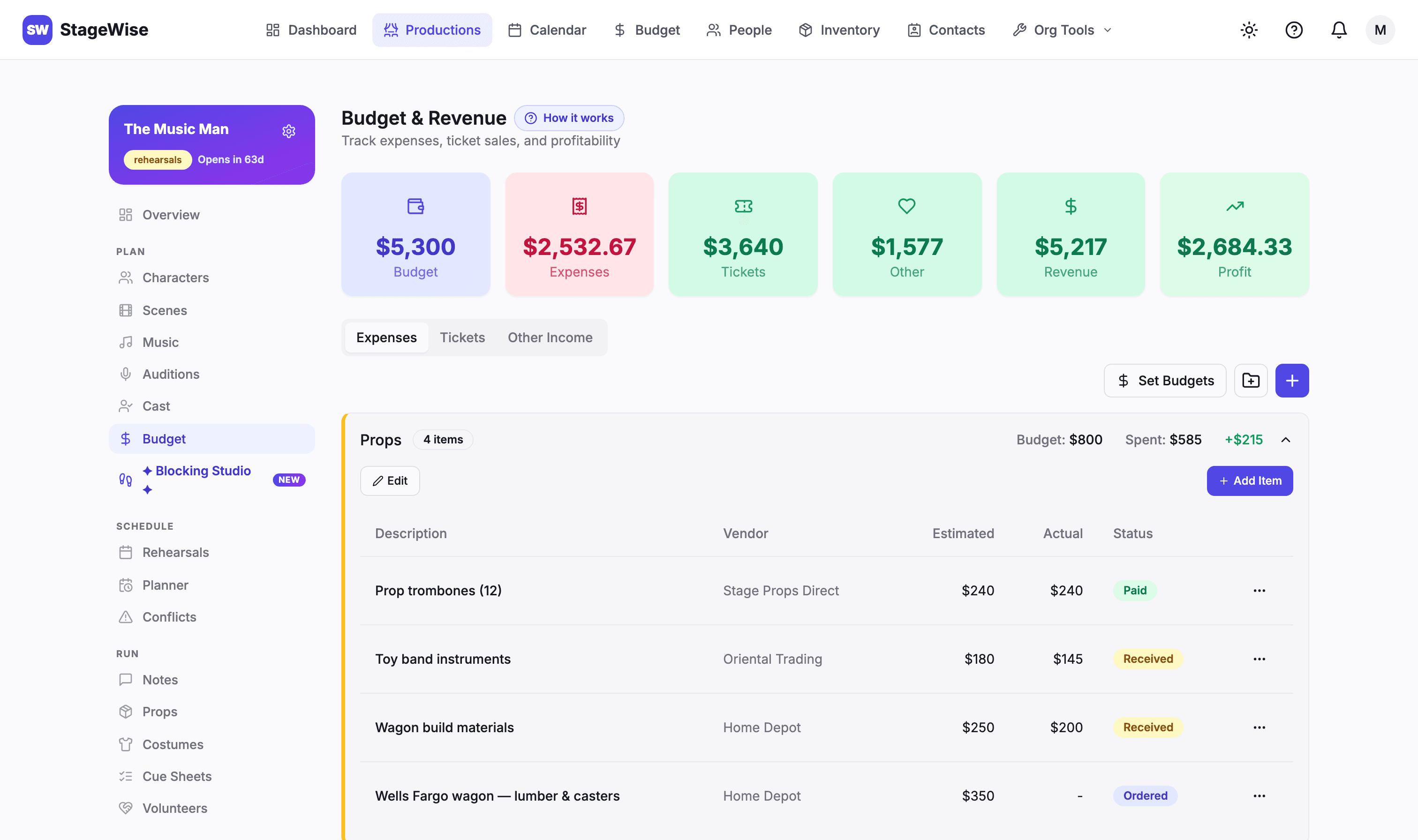The width and height of the screenshot is (1418, 840).
Task: Open Music in the sidebar
Action: (x=211, y=342)
